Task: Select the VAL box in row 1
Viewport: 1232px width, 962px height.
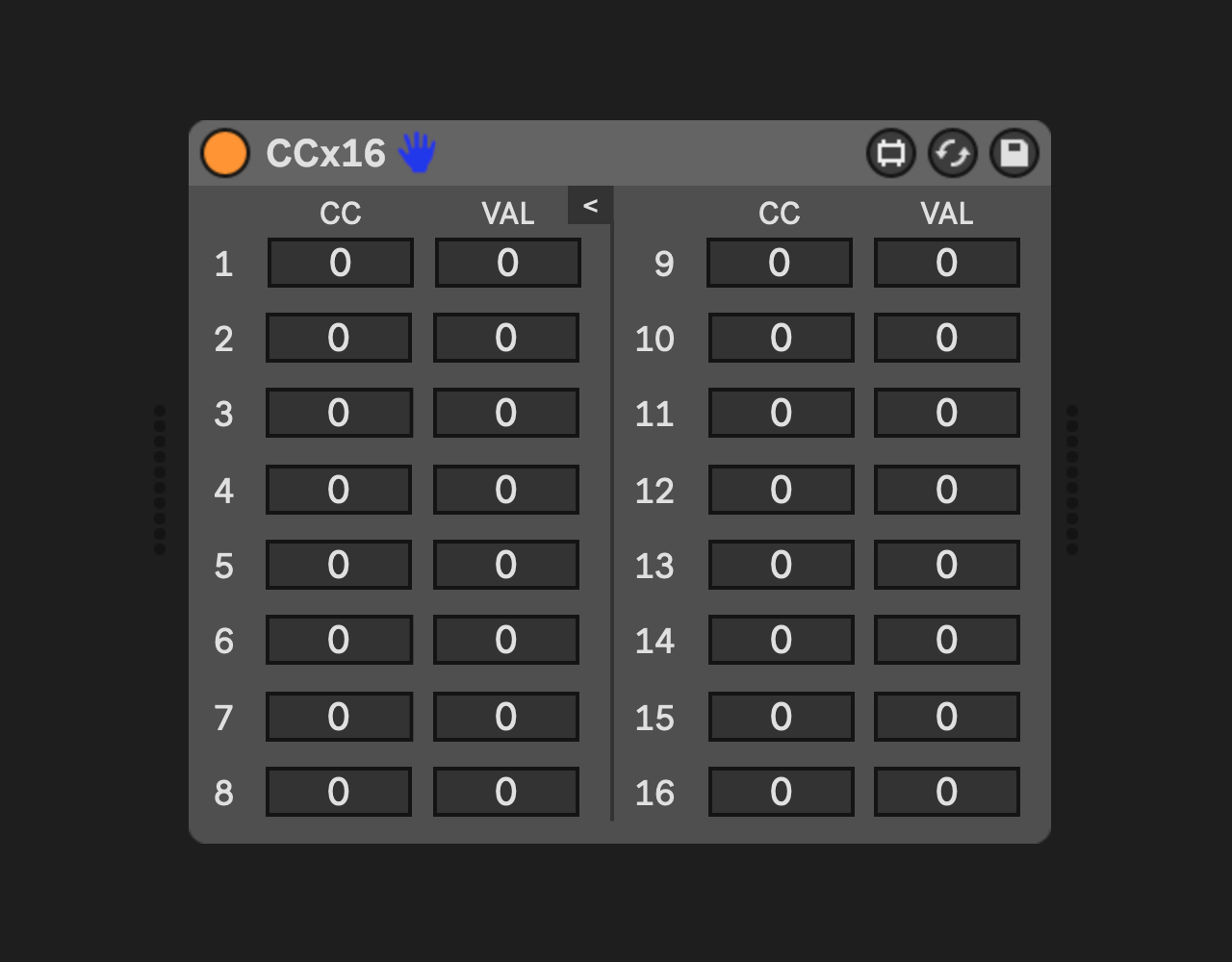Action: click(x=508, y=263)
